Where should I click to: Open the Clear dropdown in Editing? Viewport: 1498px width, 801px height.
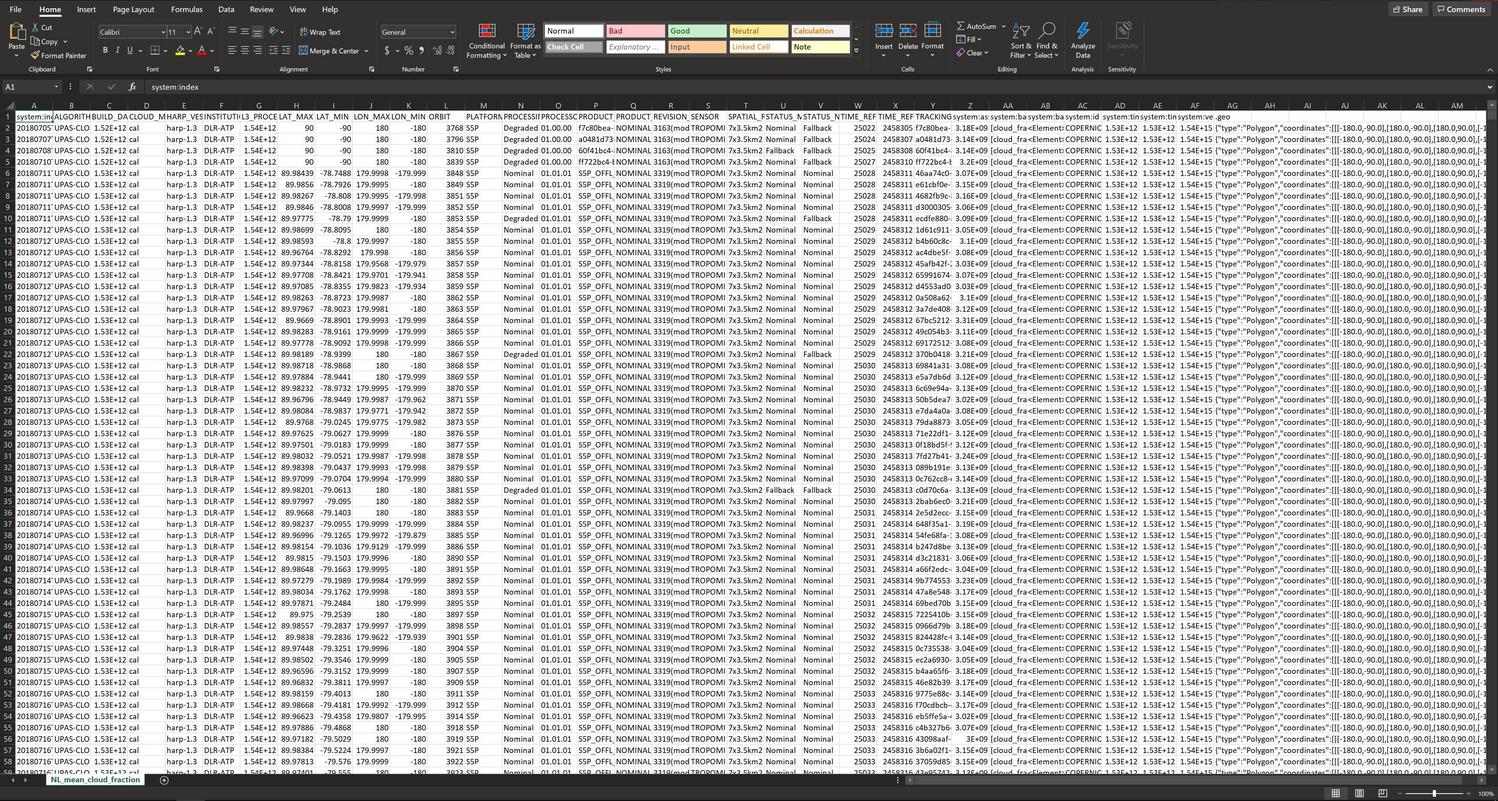pyautogui.click(x=973, y=53)
